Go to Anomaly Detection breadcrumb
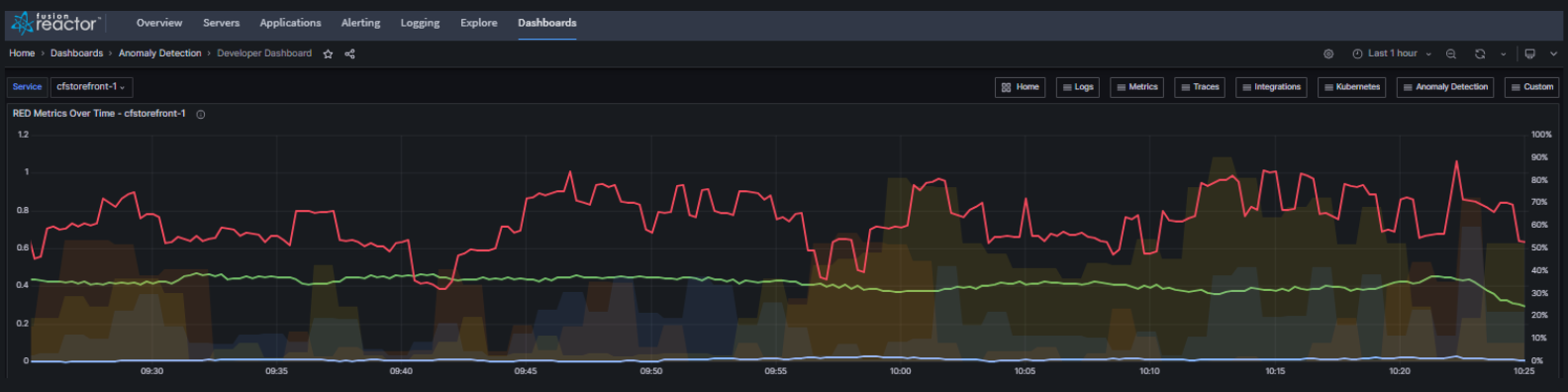This screenshot has width=1568, height=392. (x=159, y=53)
